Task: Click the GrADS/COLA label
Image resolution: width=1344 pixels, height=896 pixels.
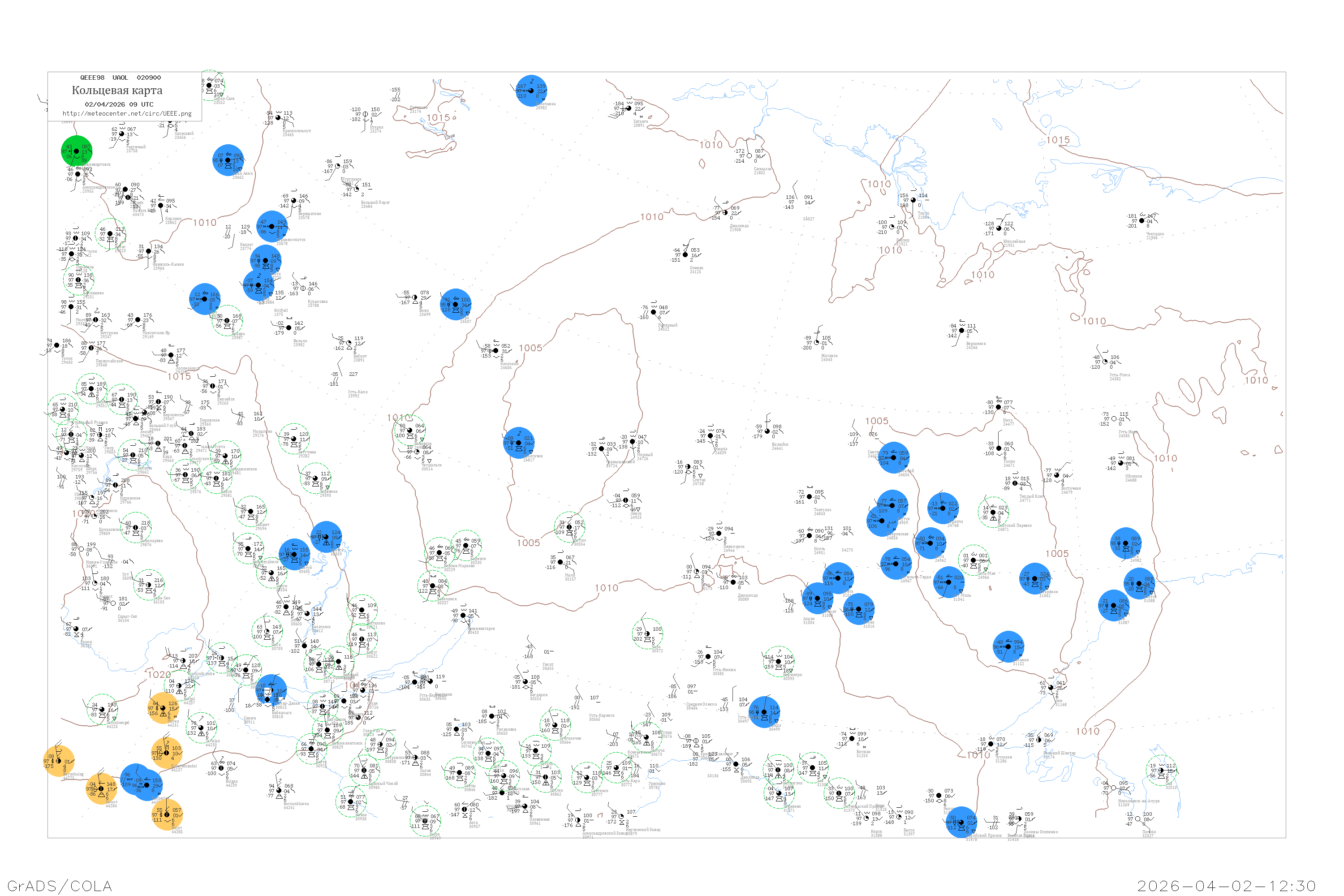Action: [x=60, y=885]
